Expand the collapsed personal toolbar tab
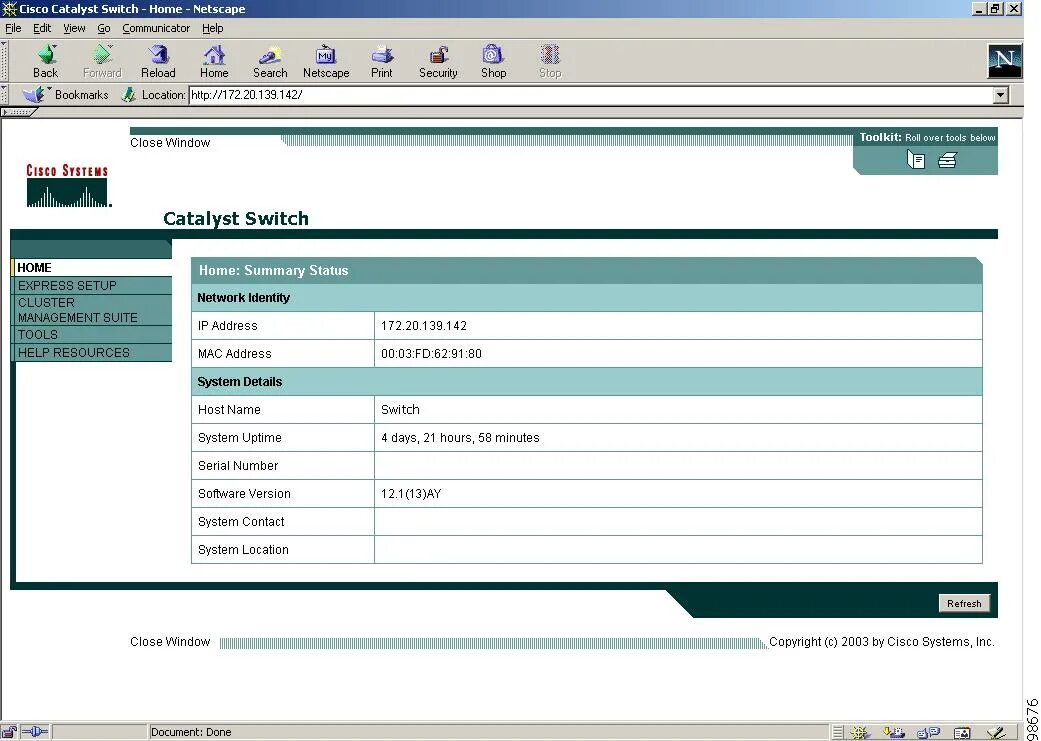This screenshot has height=741, width=1041. 19,112
